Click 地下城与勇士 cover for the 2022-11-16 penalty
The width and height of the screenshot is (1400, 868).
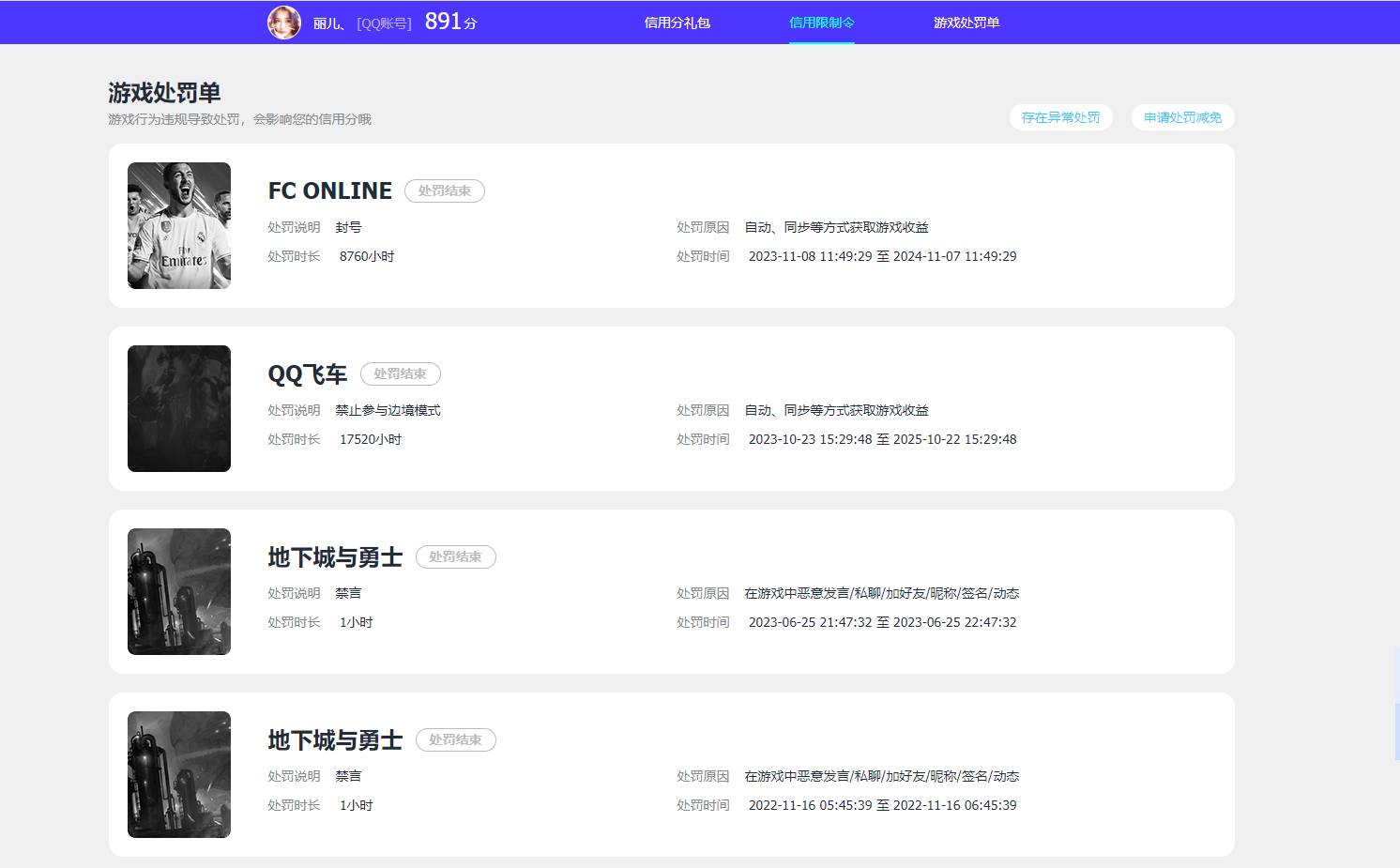pos(179,774)
